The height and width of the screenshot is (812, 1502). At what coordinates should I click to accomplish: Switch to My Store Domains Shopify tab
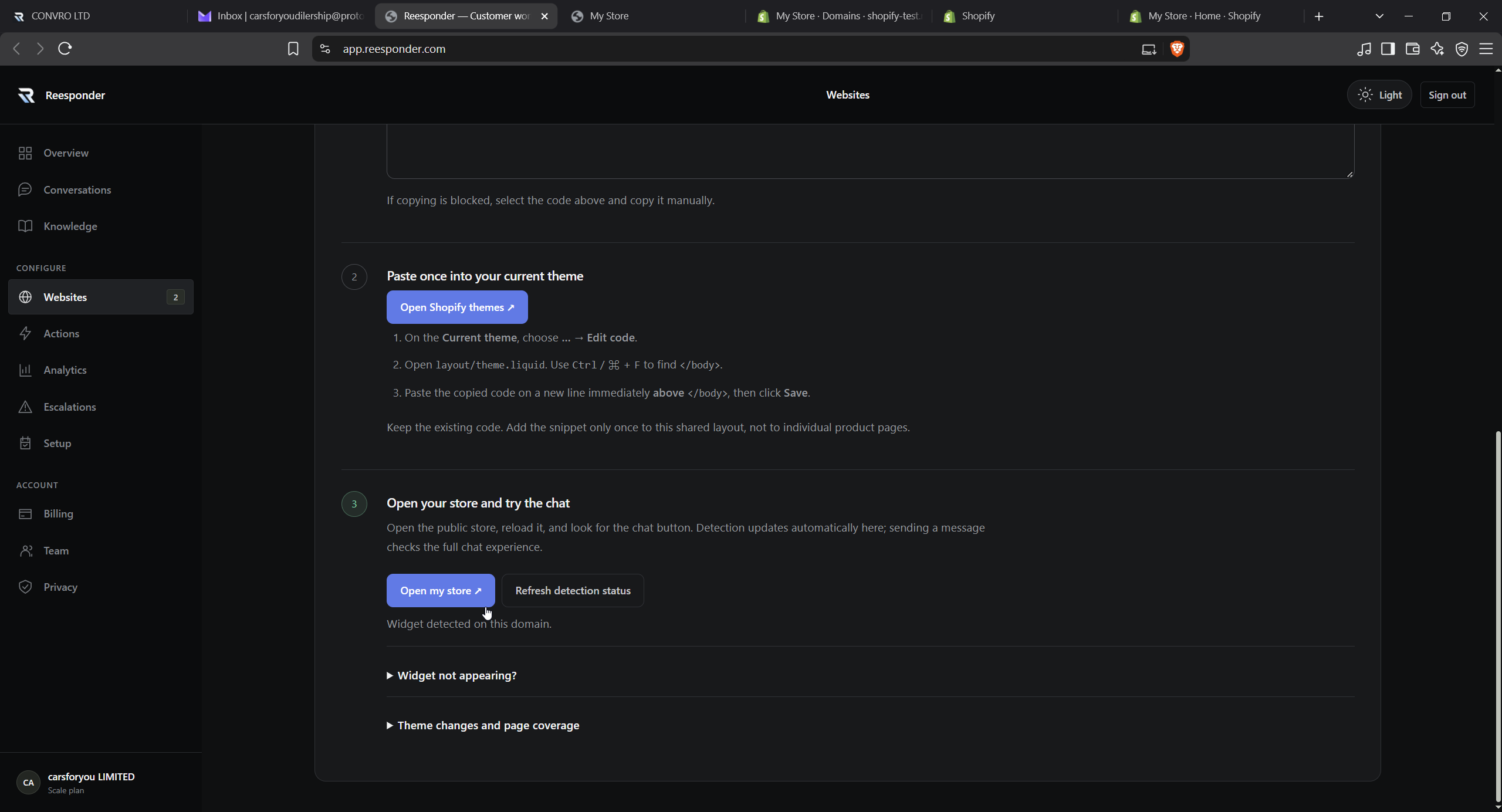(x=839, y=16)
